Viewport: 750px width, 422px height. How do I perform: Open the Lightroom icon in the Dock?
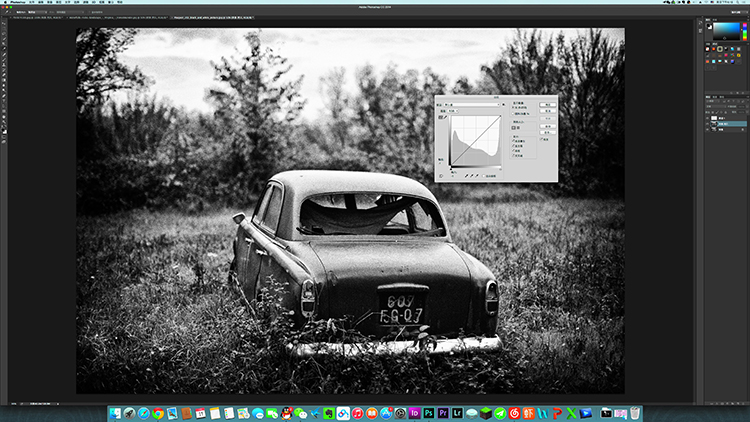pos(459,412)
